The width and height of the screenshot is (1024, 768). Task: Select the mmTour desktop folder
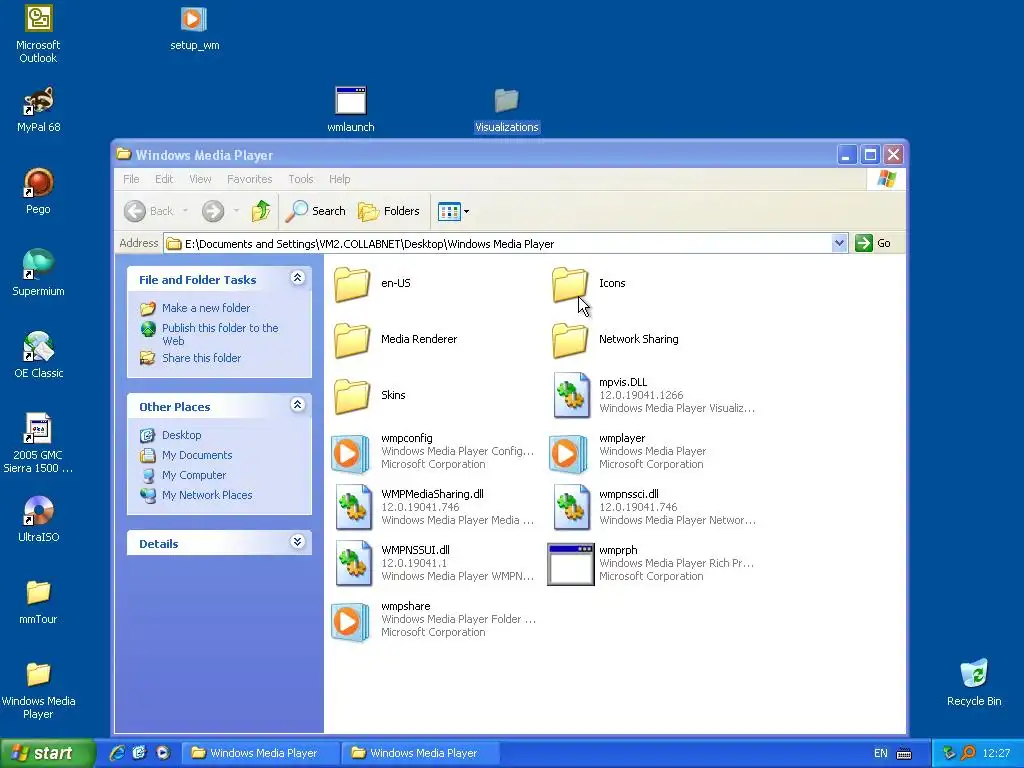(38, 601)
